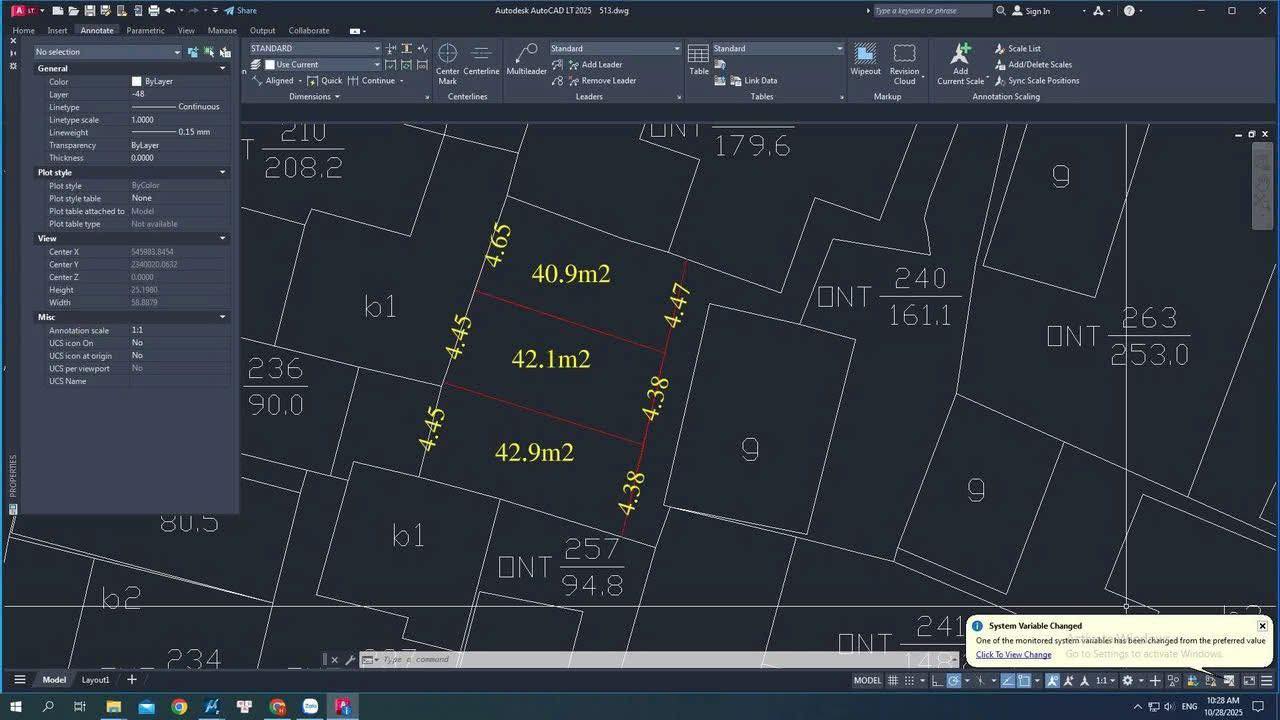Toggle ortho mode in status bar
Screen dimensions: 1280x720
(x=936, y=681)
